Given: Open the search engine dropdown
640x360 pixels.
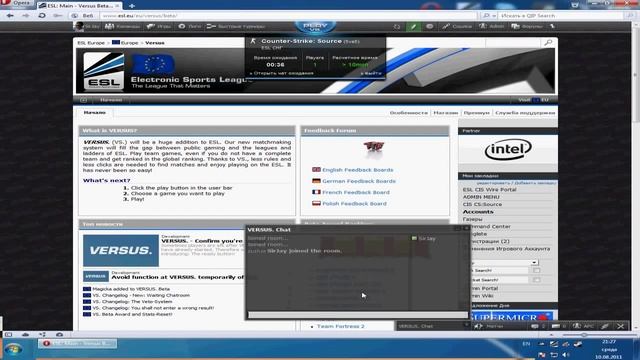Looking at the screenshot, I should (489, 16).
